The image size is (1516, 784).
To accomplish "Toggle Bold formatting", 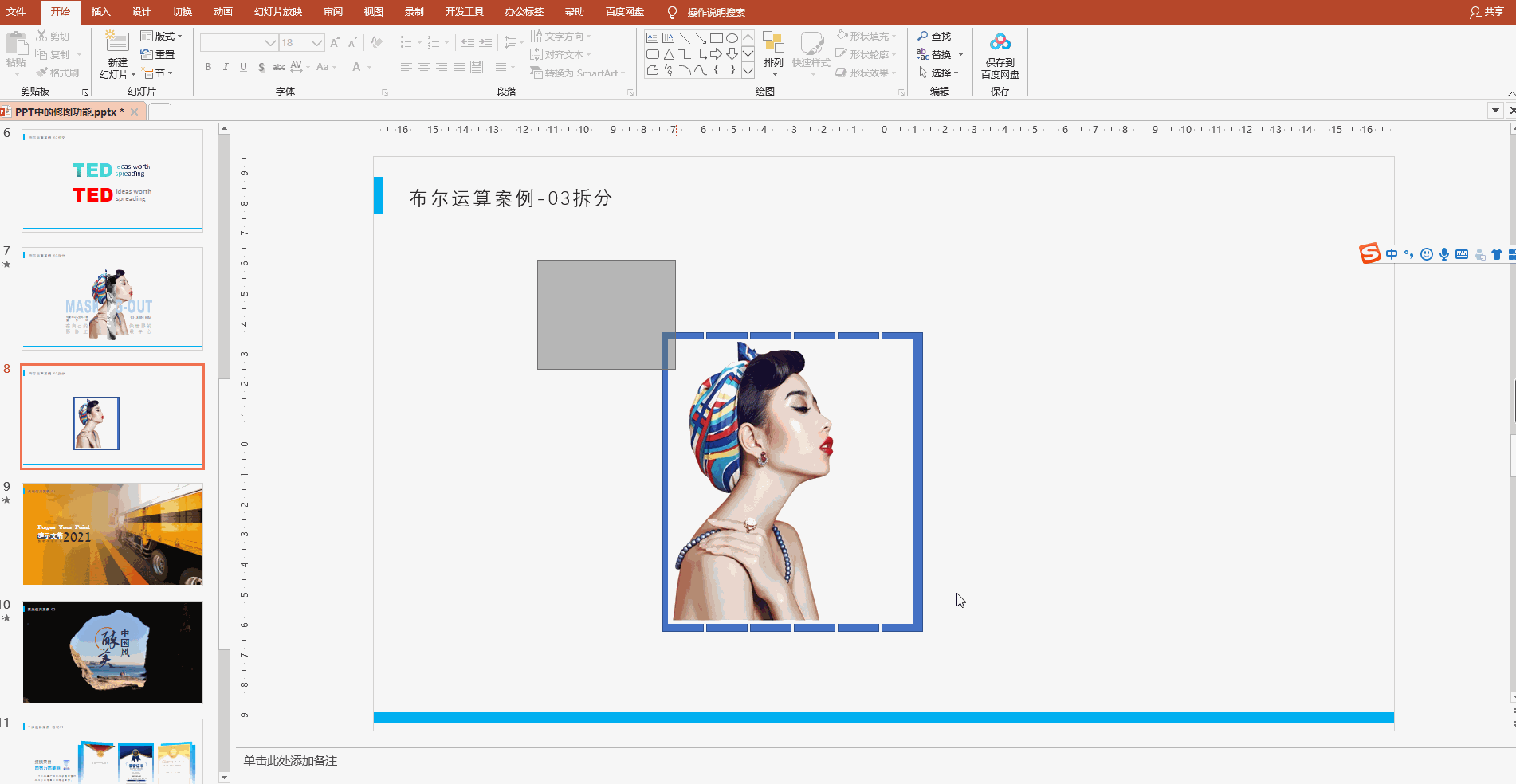I will pyautogui.click(x=208, y=67).
